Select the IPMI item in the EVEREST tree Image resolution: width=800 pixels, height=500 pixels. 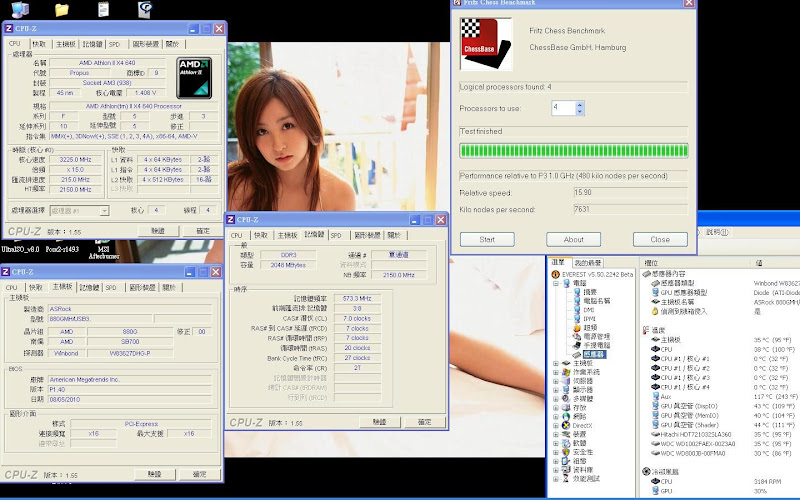(589, 318)
